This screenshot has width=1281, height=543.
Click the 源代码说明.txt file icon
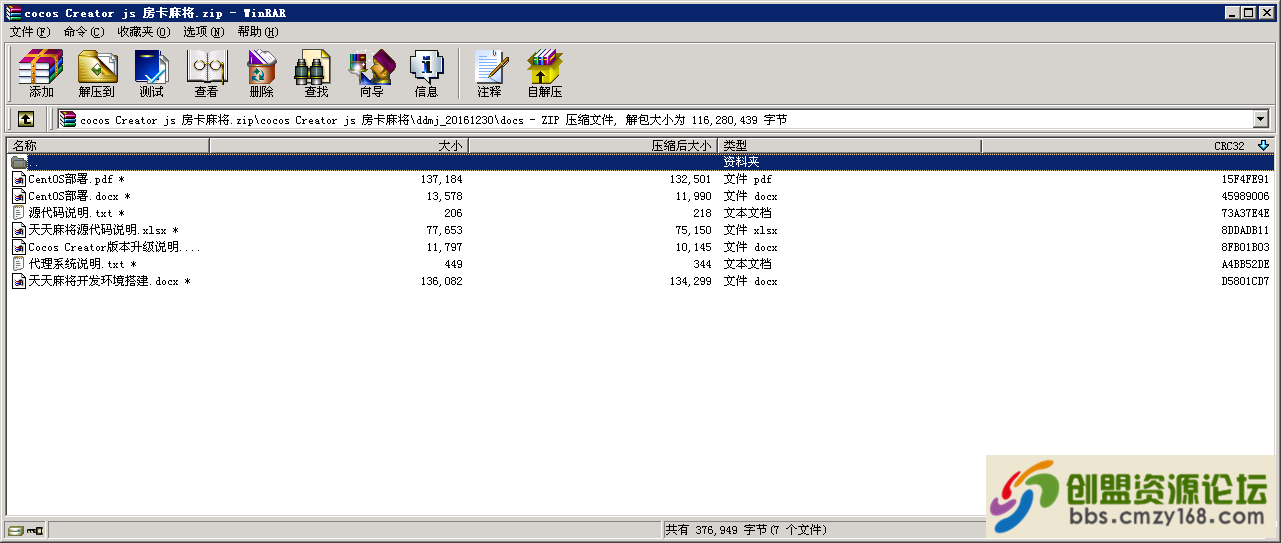coord(19,213)
